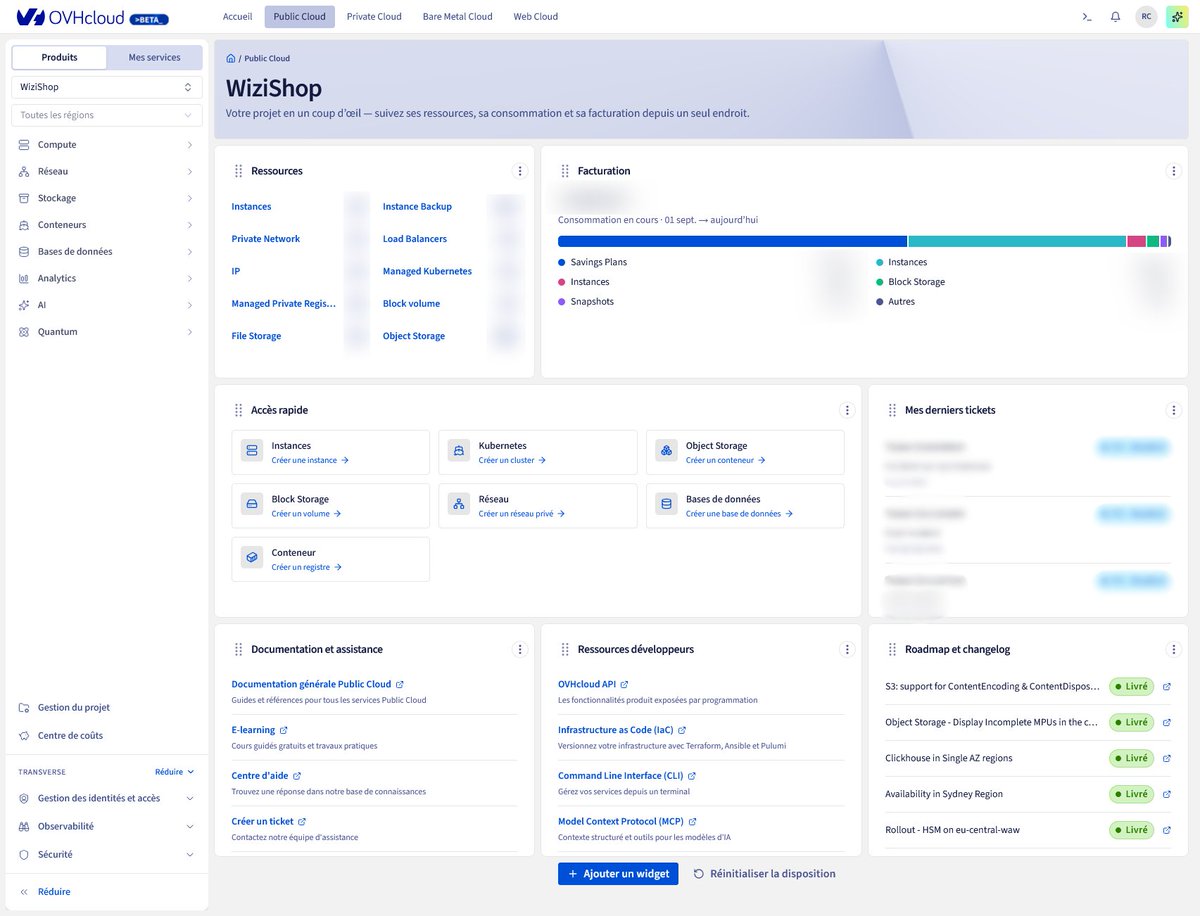Viewport: 1200px width, 916px height.
Task: Switch to Mes services toggle
Action: click(x=155, y=57)
